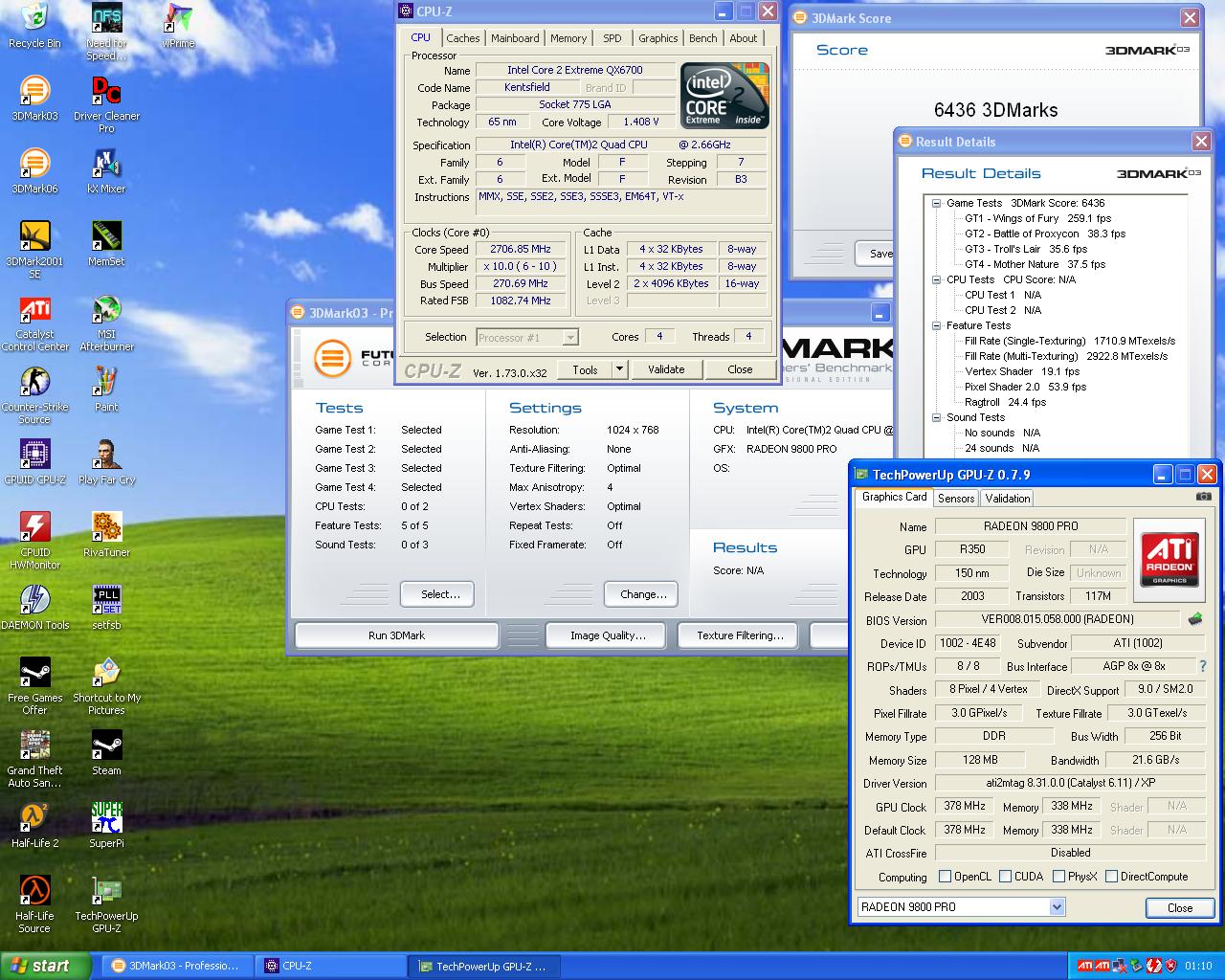Open the Sensors tab in GPU-Z
Viewport: 1225px width, 980px height.
coord(956,498)
